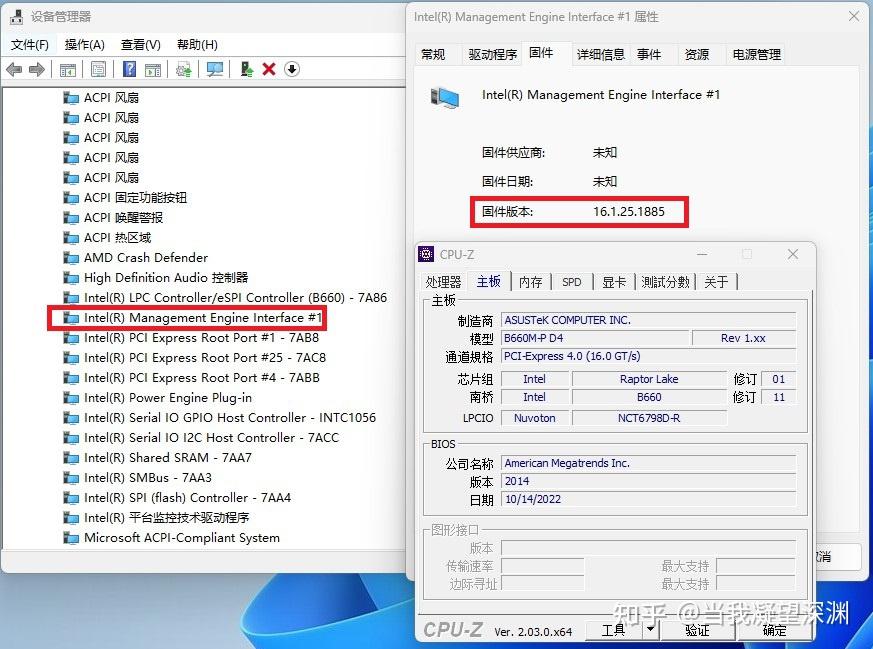Viewport: 873px width, 649px height.
Task: Switch to the 内存 tab in CPU-Z
Action: [x=530, y=282]
